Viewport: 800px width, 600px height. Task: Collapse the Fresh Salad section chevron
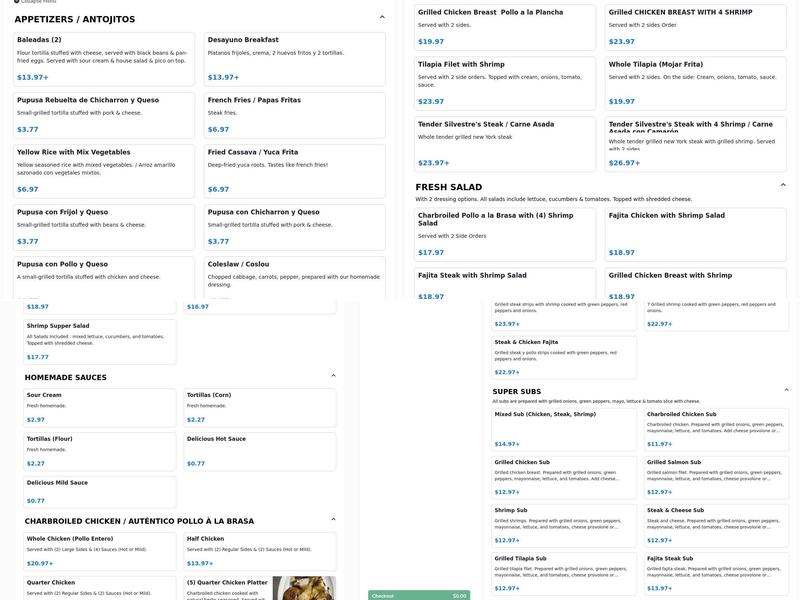[x=783, y=185]
